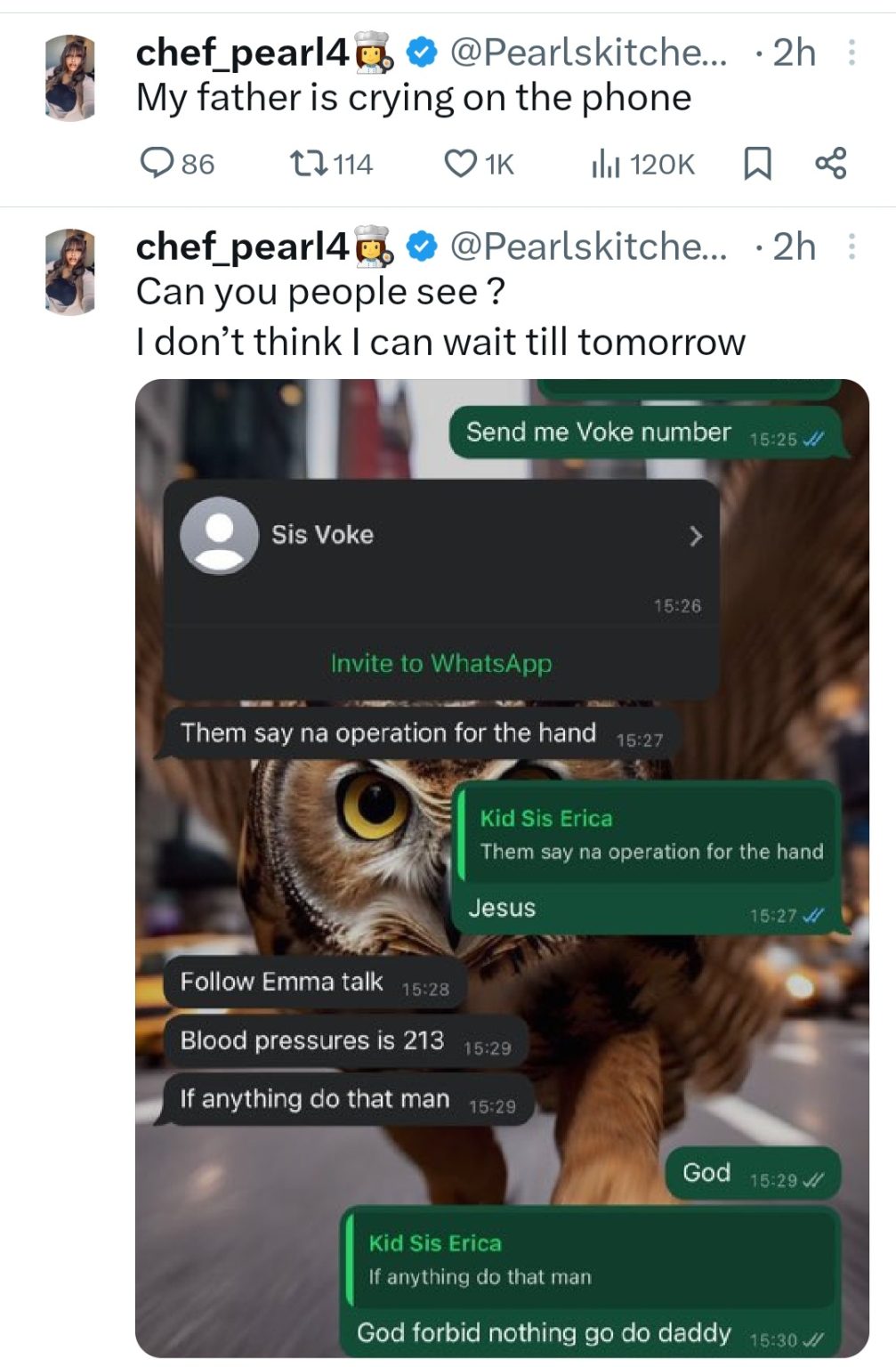Reply to the crying father tweet
The height and width of the screenshot is (1367, 896).
click(x=157, y=163)
